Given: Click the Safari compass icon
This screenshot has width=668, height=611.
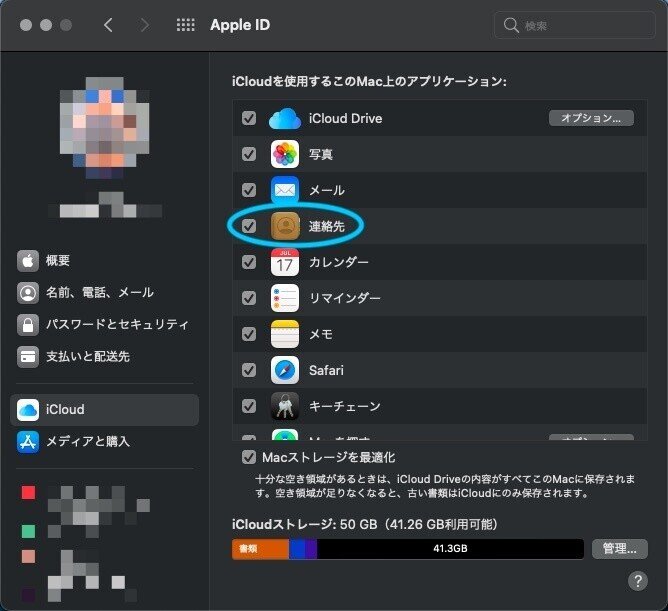Looking at the screenshot, I should coord(285,370).
